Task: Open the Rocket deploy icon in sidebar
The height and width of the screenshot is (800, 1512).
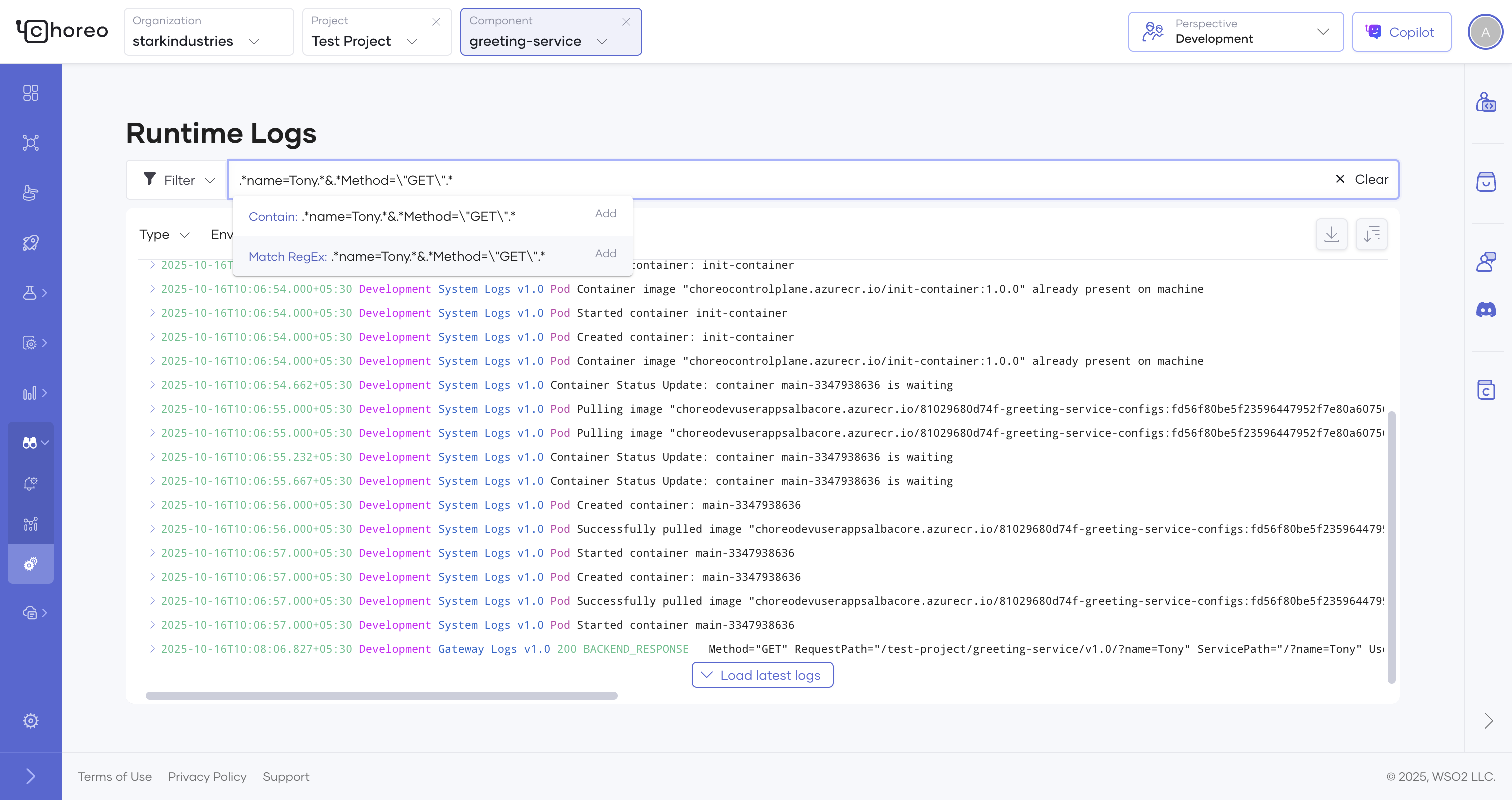Action: point(30,242)
